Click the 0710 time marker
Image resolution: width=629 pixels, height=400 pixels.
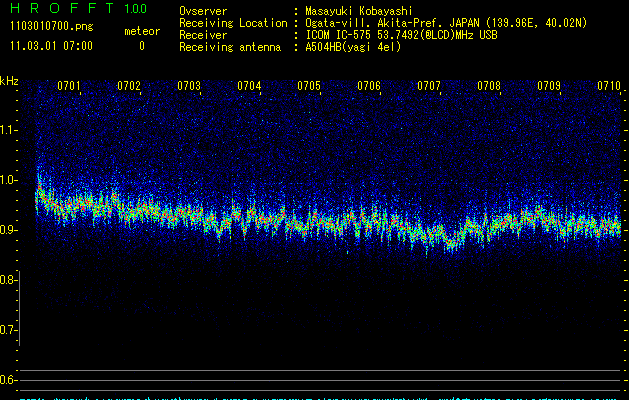click(x=609, y=87)
